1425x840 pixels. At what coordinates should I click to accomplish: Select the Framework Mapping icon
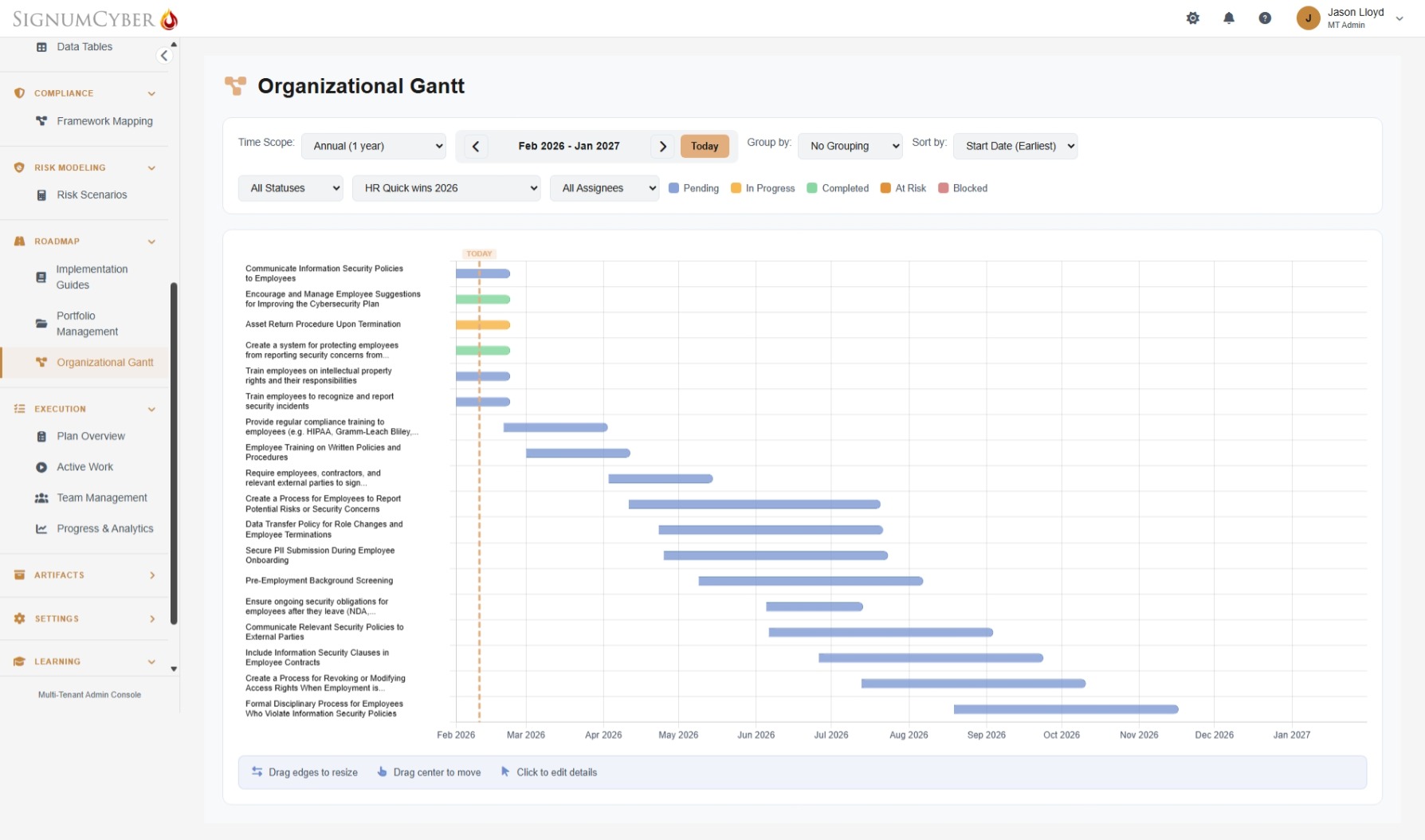41,121
